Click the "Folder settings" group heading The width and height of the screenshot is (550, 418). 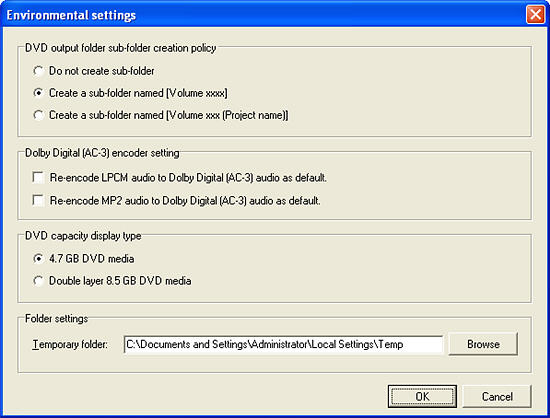point(56,319)
